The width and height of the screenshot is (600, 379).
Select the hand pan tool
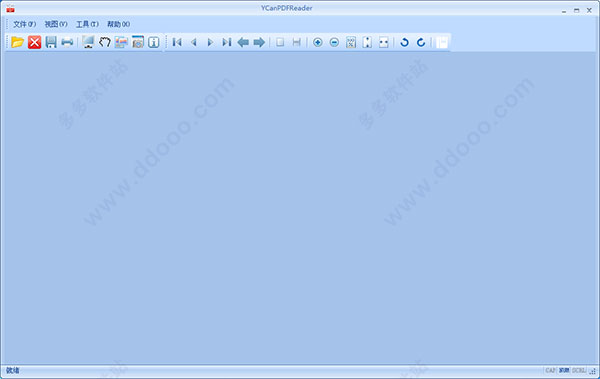(105, 42)
